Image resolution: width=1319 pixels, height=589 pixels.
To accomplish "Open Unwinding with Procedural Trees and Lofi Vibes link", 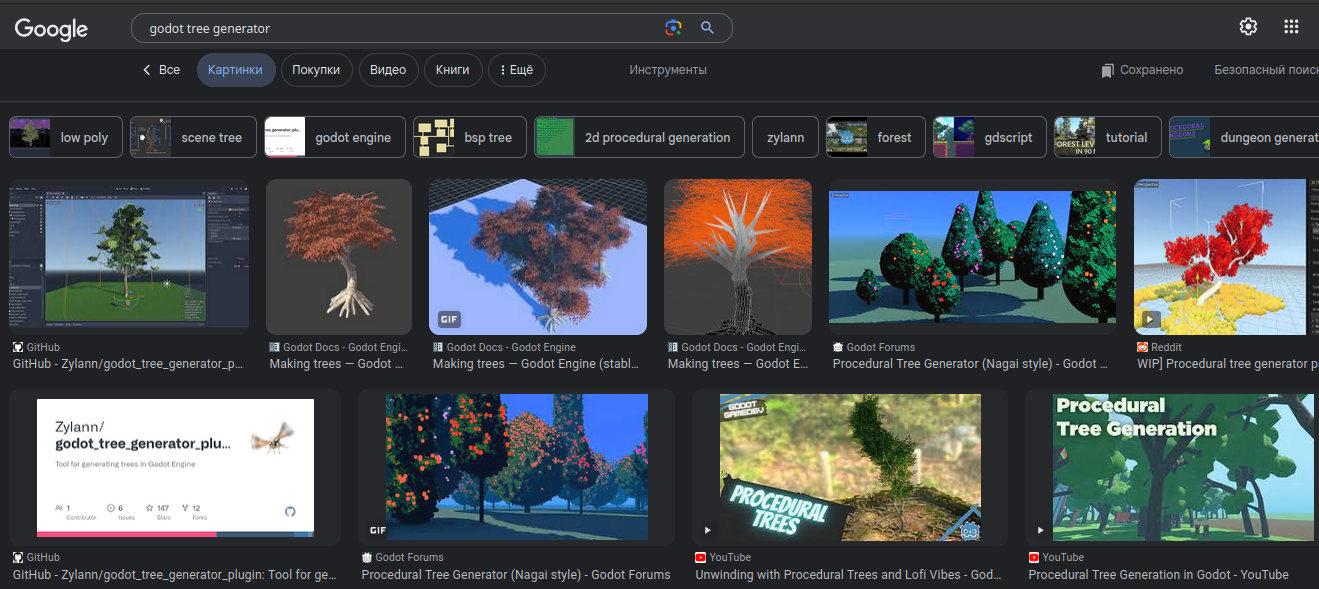I will 849,575.
